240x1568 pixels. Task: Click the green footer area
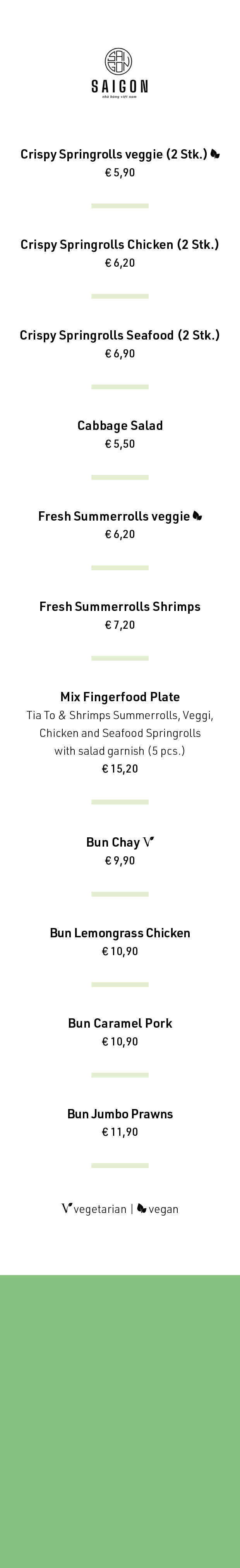[x=120, y=1421]
